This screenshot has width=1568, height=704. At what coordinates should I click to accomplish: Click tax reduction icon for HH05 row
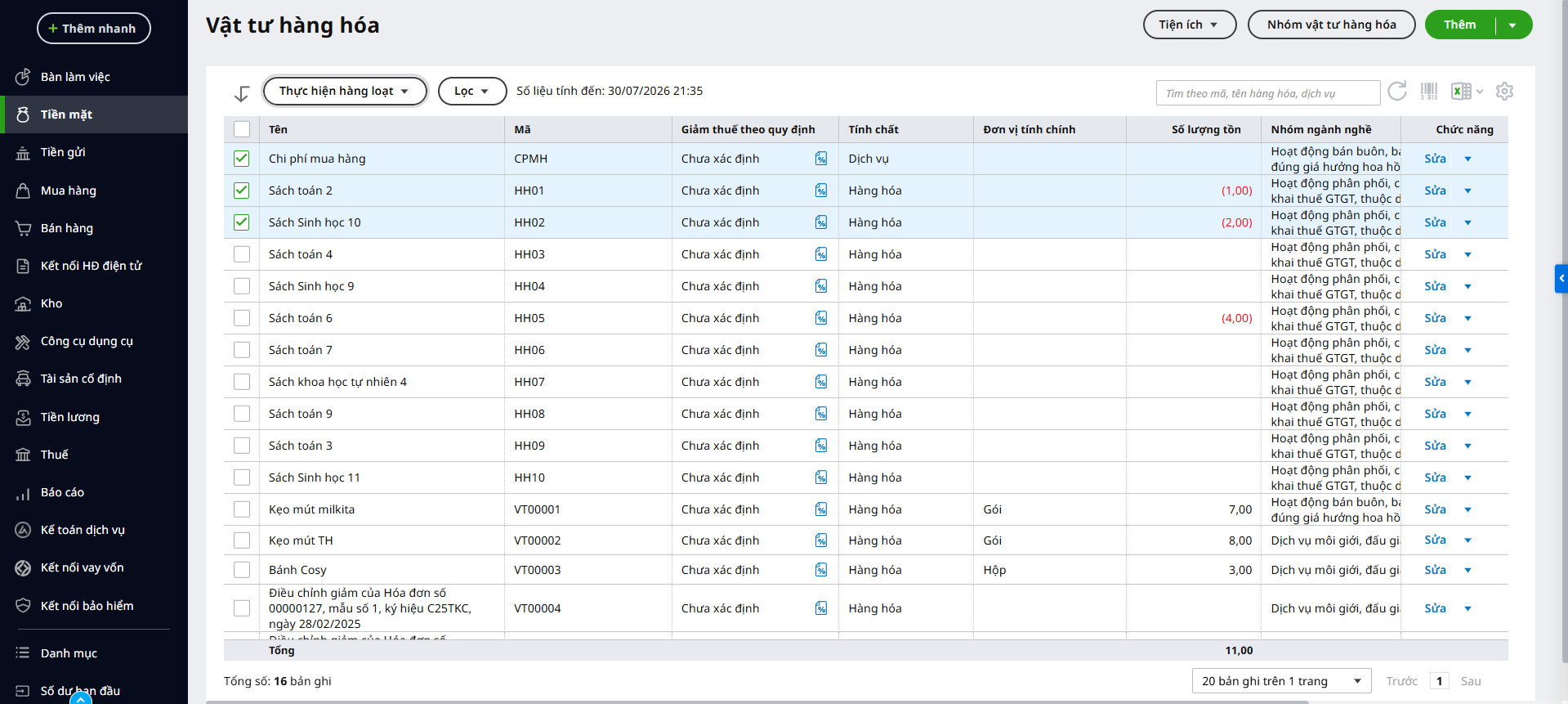(821, 318)
